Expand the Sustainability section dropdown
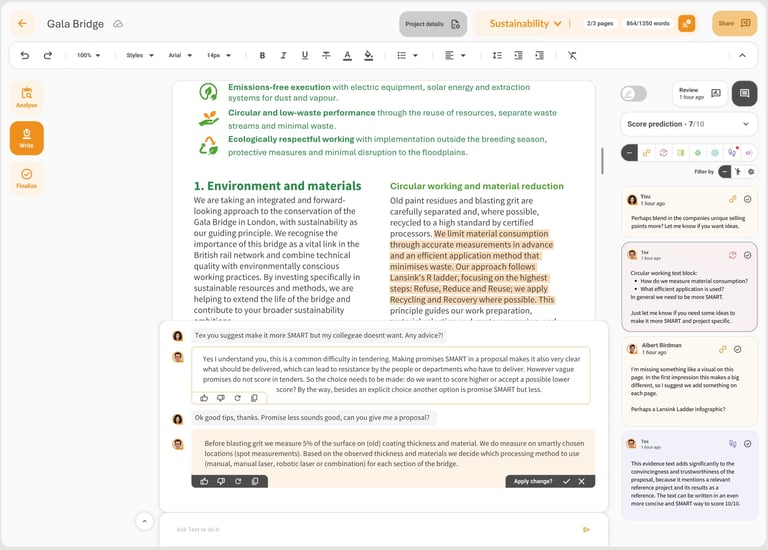 click(525, 24)
